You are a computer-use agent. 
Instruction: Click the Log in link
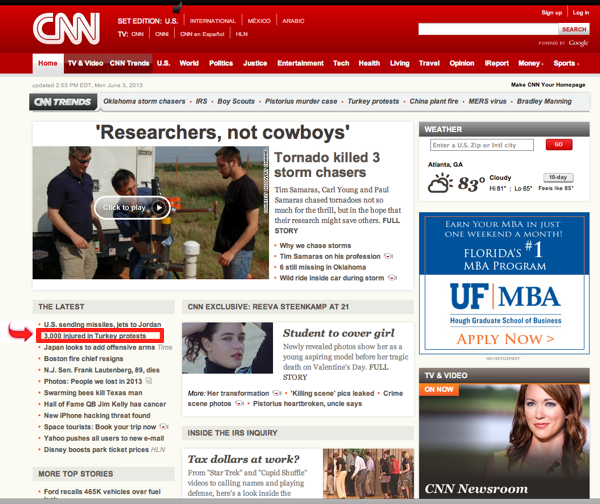[580, 13]
